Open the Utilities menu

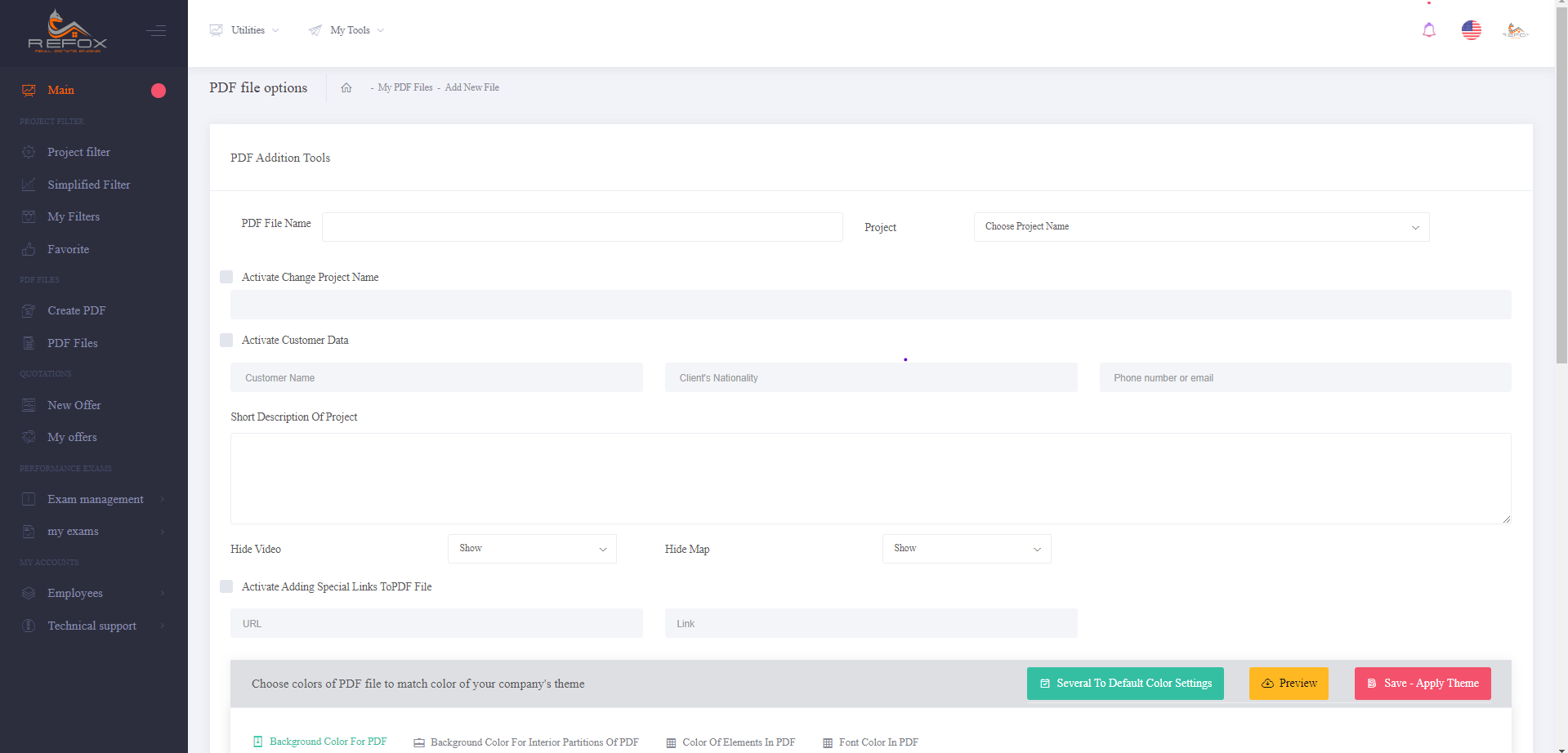coord(245,30)
